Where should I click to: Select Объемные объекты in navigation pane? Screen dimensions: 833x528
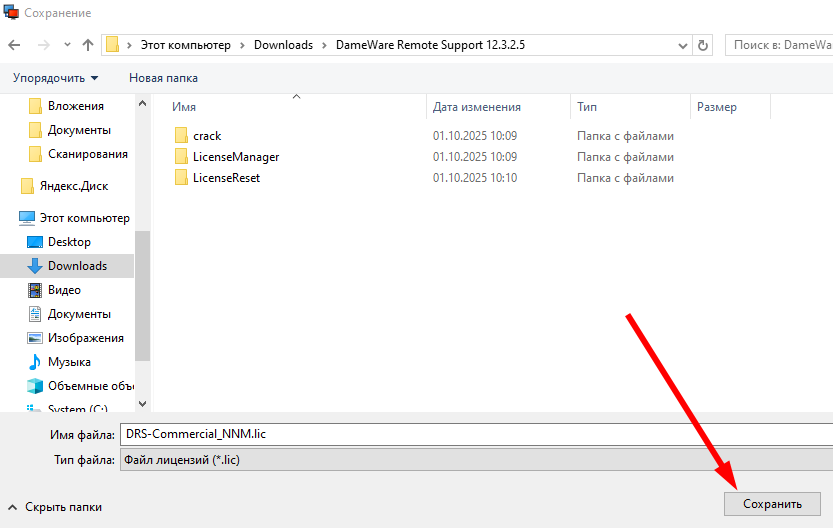point(91,386)
